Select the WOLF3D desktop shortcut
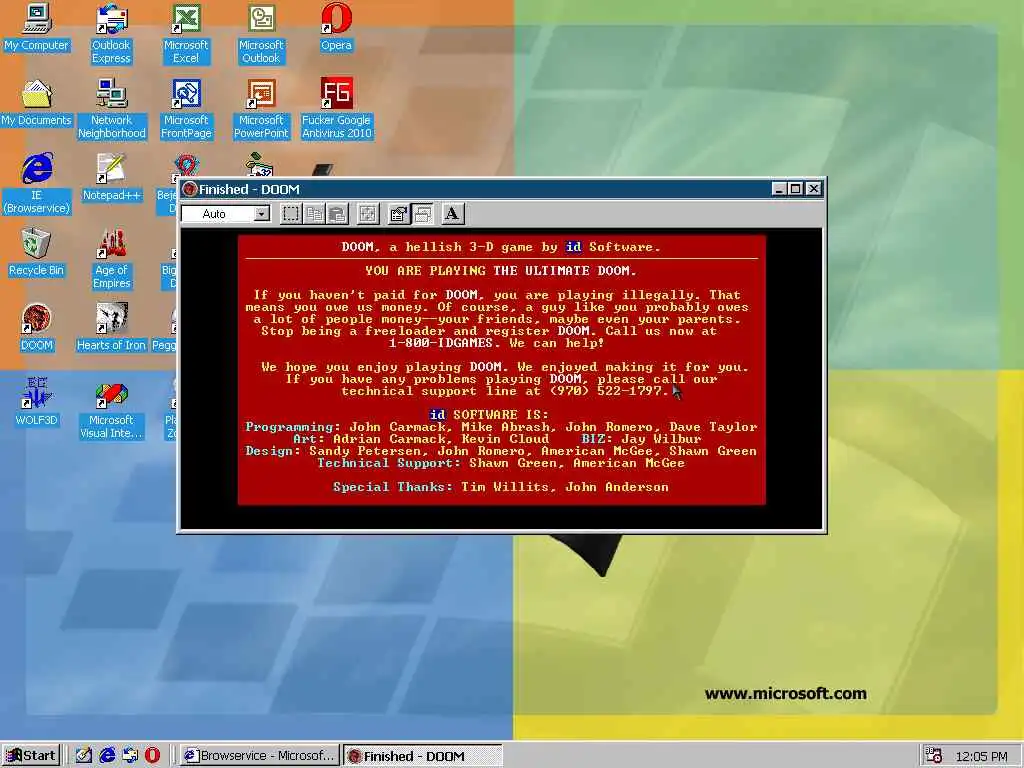Screen dimensions: 1024x768 (x=36, y=402)
